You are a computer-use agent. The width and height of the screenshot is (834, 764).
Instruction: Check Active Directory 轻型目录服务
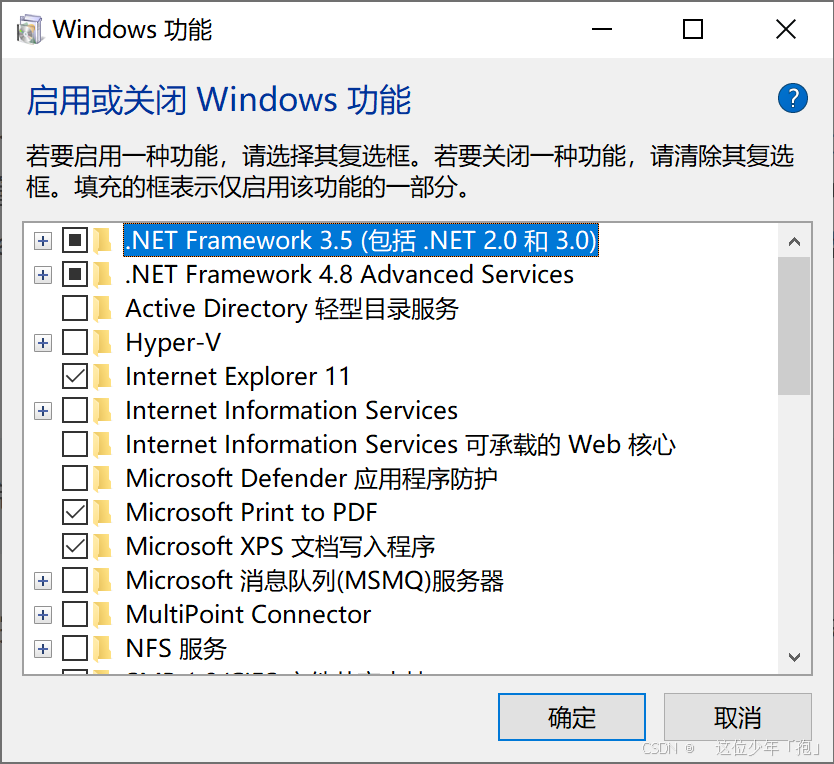pyautogui.click(x=74, y=308)
